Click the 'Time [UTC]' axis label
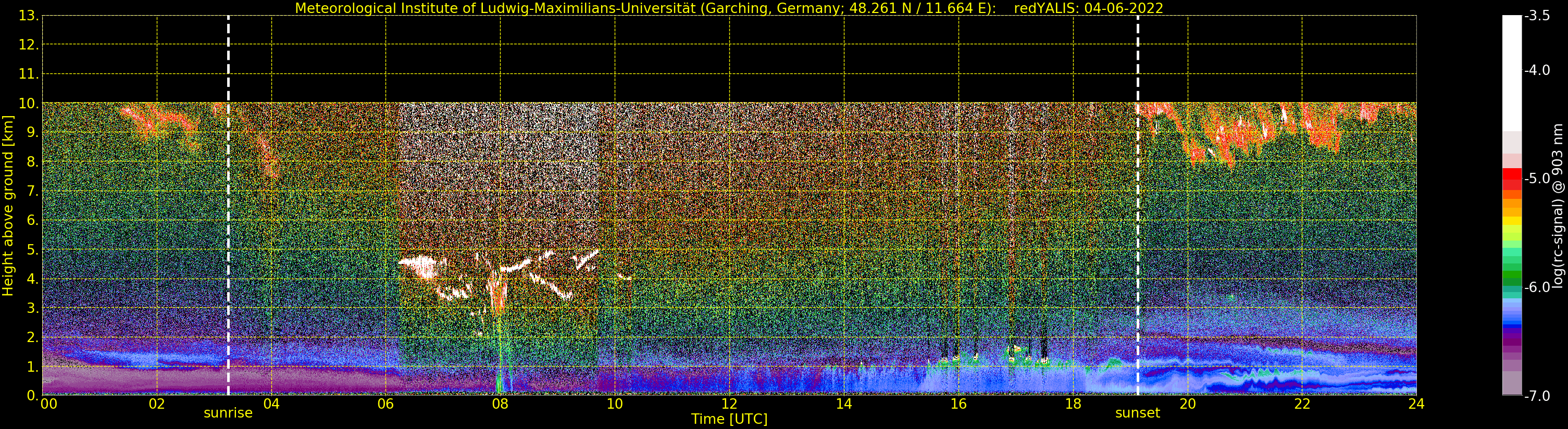1568x429 pixels. pyautogui.click(x=729, y=419)
